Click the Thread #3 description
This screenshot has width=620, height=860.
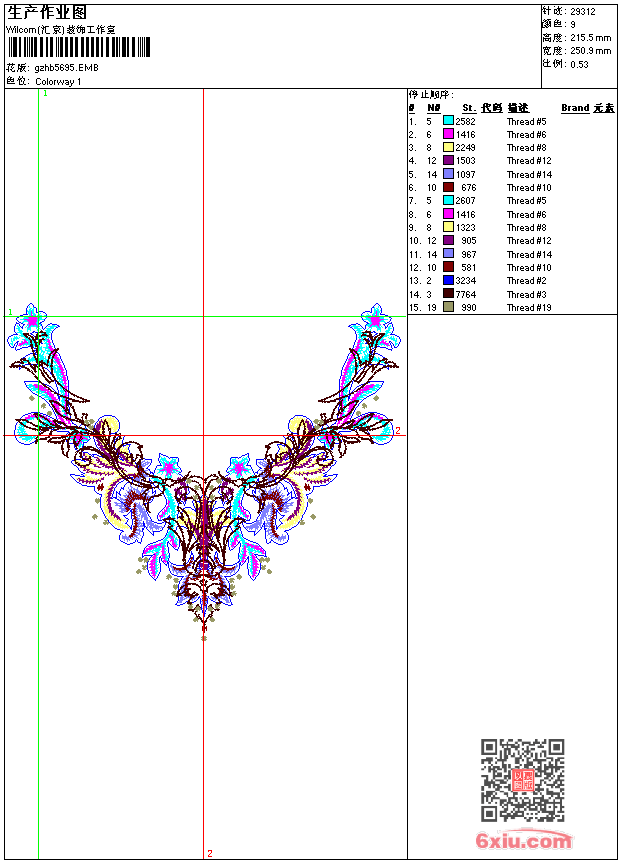pos(527,295)
